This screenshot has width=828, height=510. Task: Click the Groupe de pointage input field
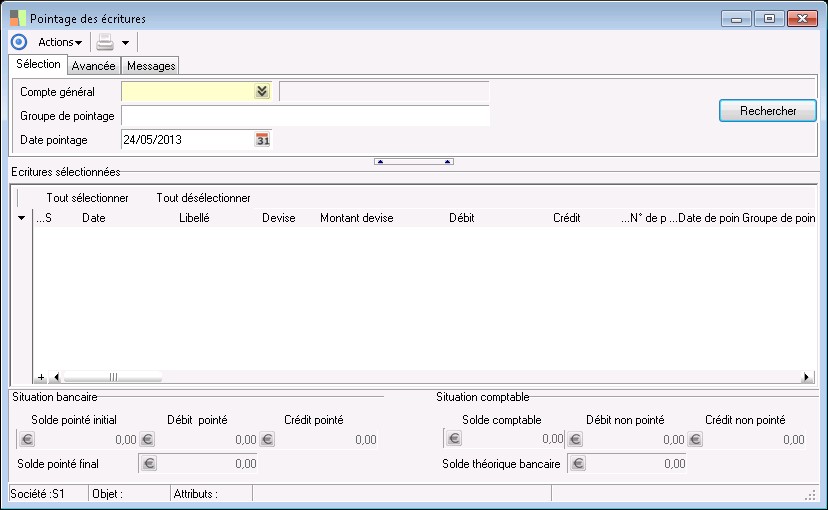pos(305,116)
